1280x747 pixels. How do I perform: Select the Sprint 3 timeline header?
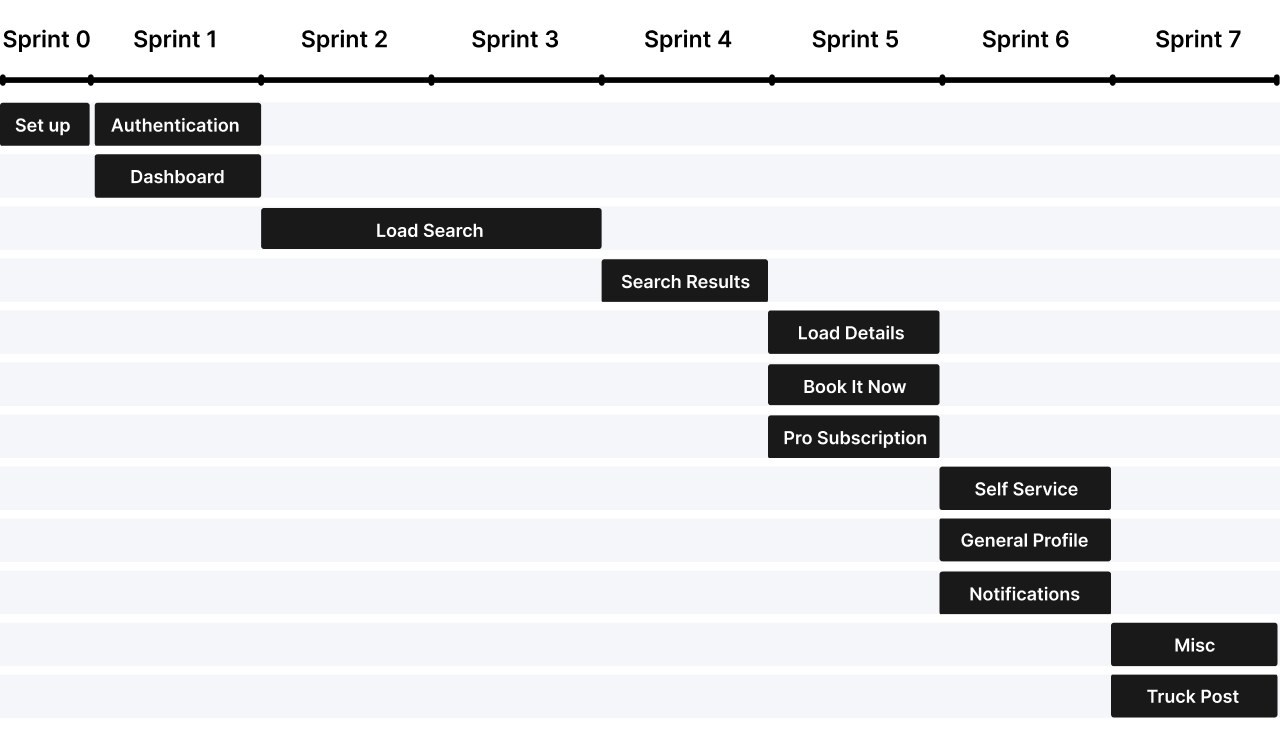coord(515,40)
